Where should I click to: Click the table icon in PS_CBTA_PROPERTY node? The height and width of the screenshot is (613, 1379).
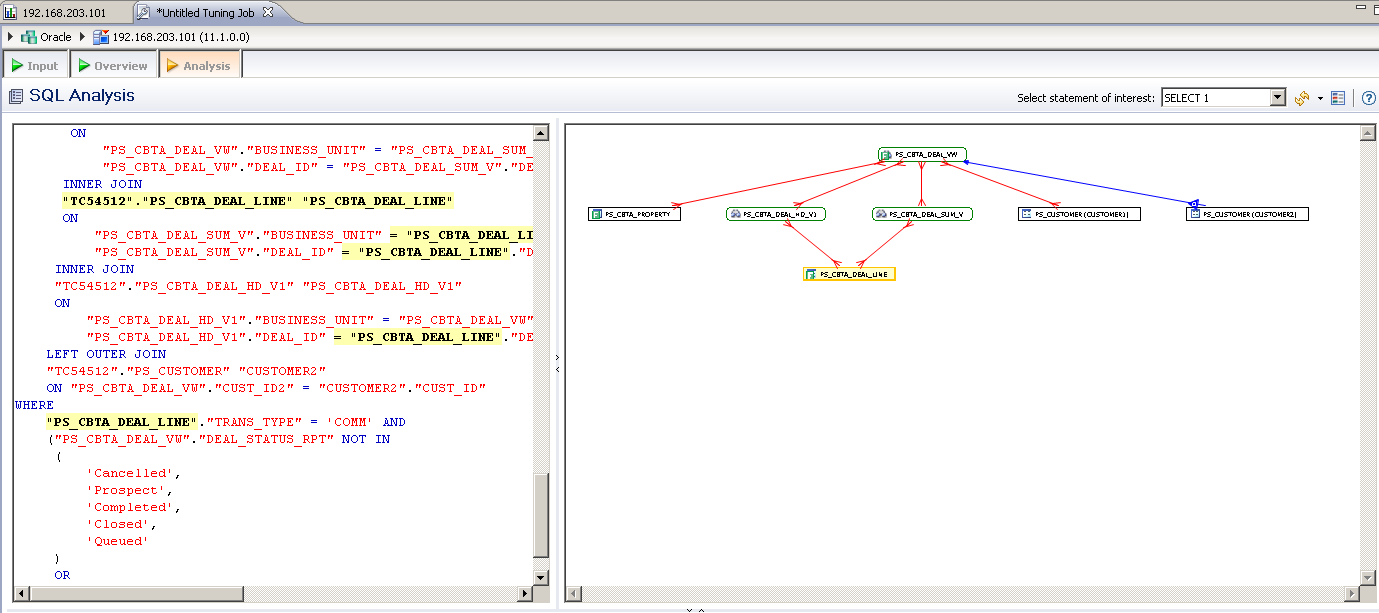tap(597, 214)
